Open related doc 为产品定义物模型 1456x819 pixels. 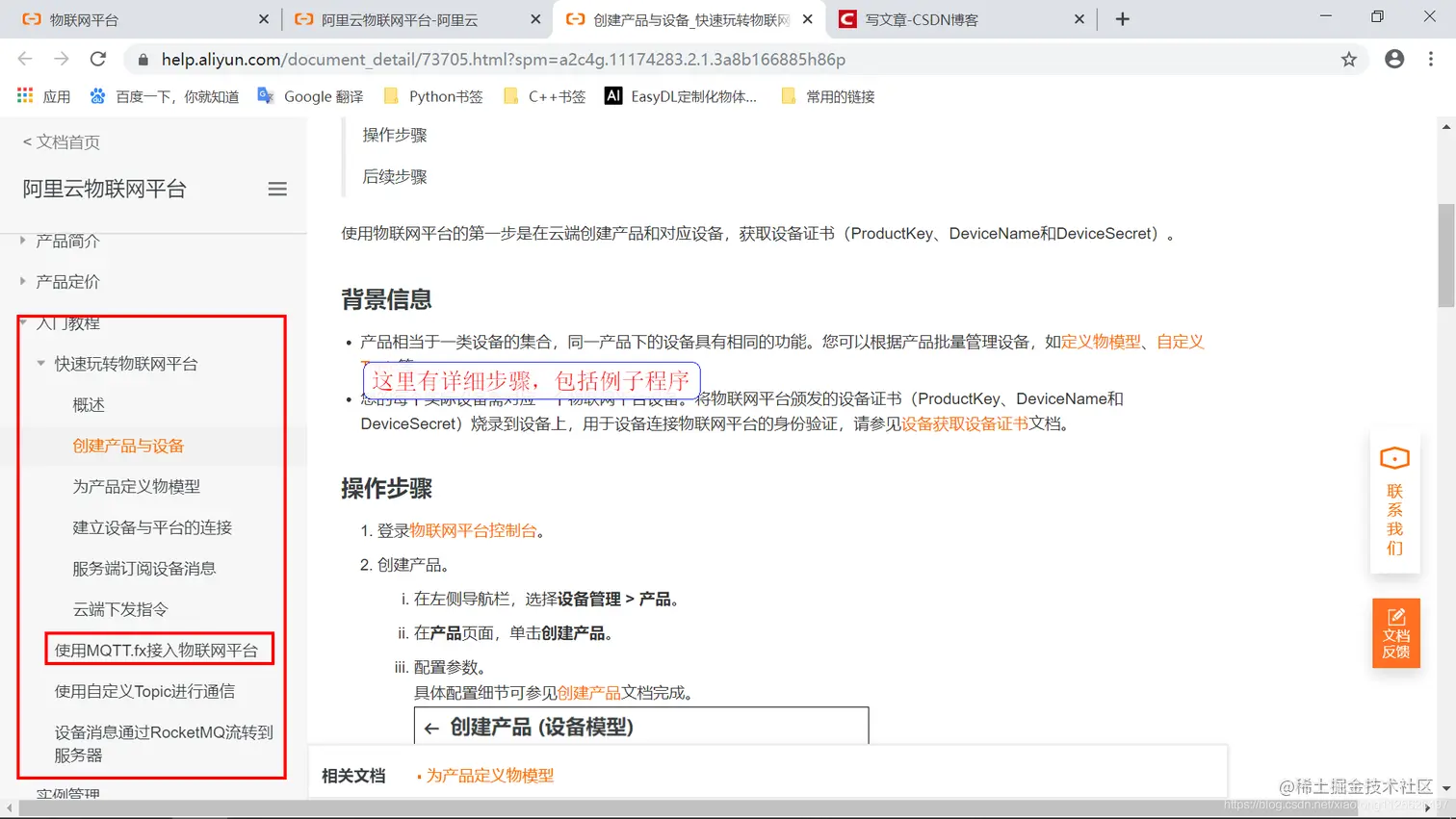(490, 776)
